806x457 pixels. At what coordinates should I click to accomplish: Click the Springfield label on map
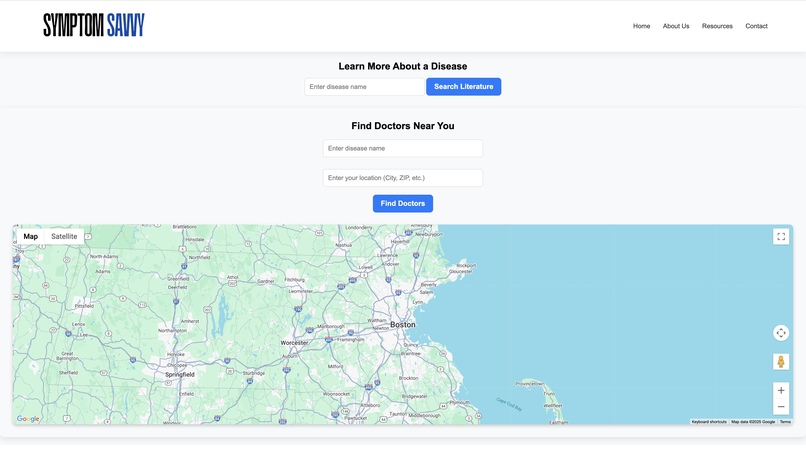(x=180, y=375)
